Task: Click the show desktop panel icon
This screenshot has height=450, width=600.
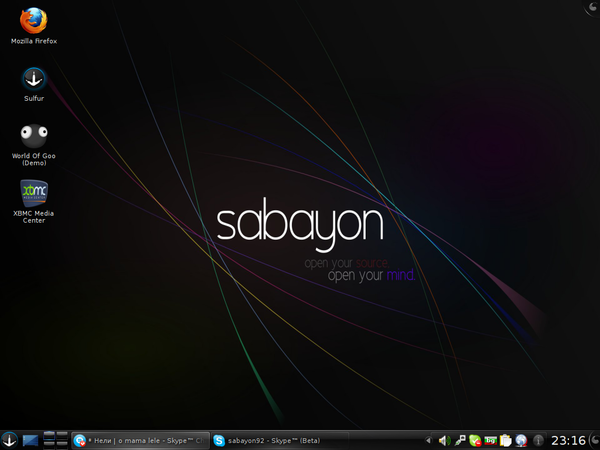Action: tap(30, 441)
